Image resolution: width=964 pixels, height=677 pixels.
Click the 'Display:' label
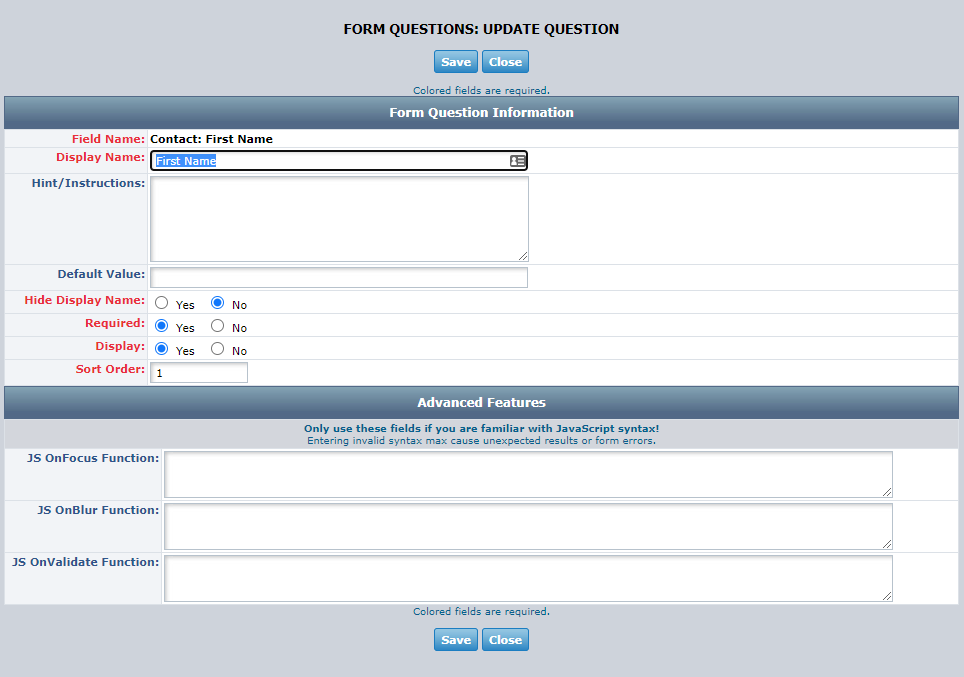click(120, 346)
